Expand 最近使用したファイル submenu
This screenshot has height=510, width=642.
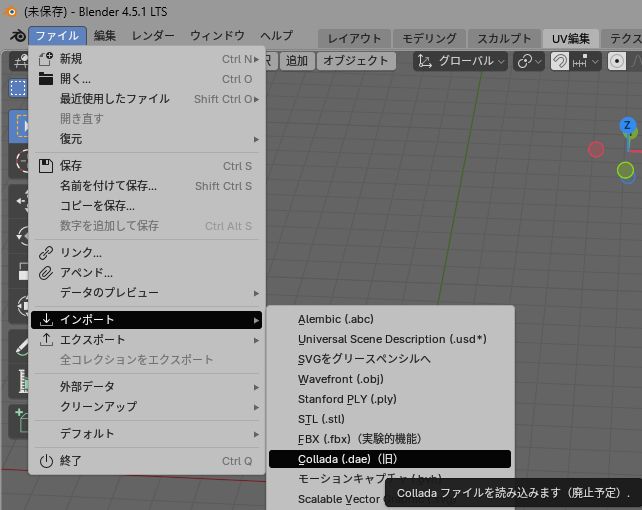click(147, 99)
